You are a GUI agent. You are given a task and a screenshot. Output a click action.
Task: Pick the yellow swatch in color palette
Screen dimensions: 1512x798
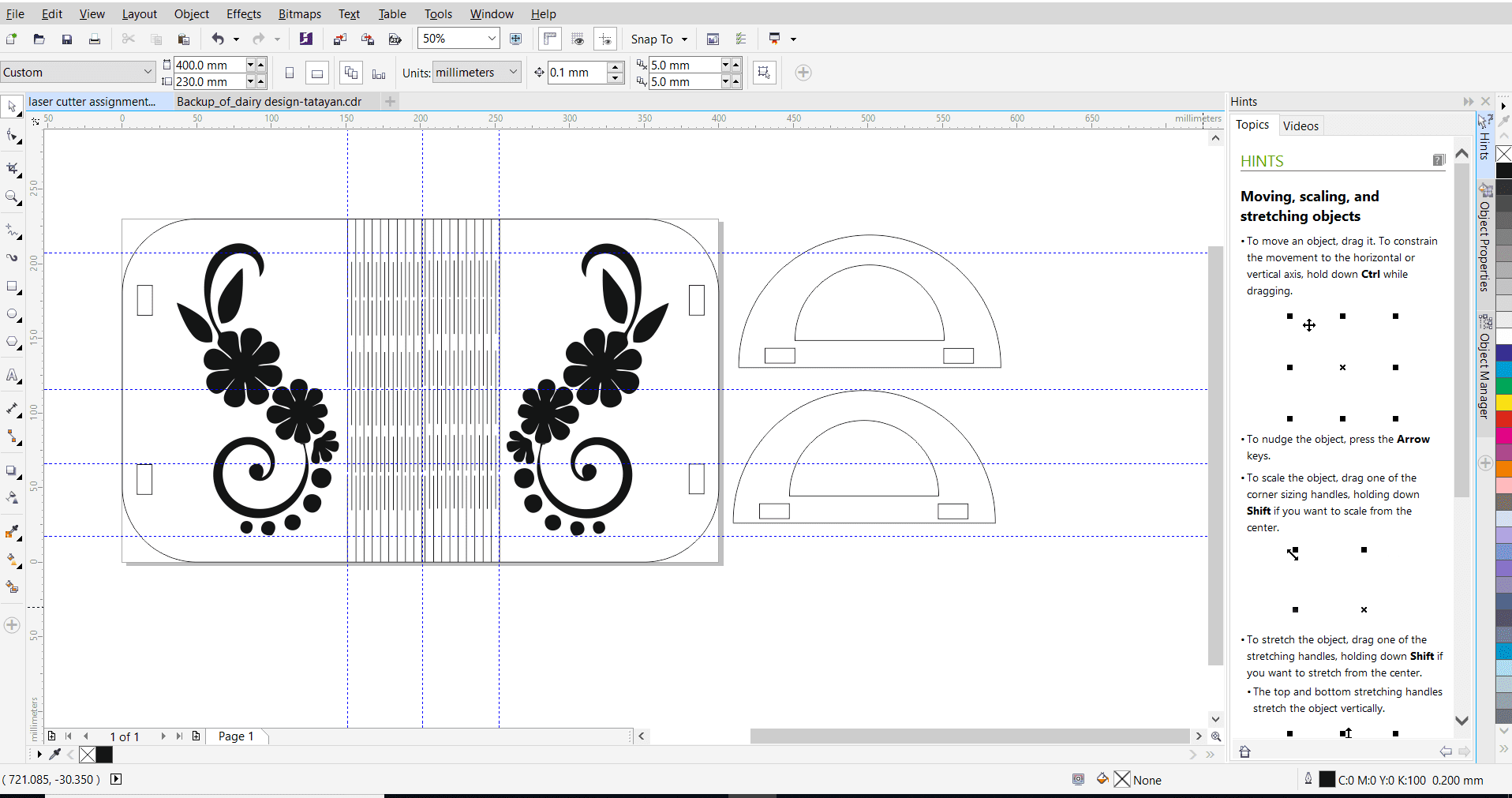click(x=1503, y=403)
